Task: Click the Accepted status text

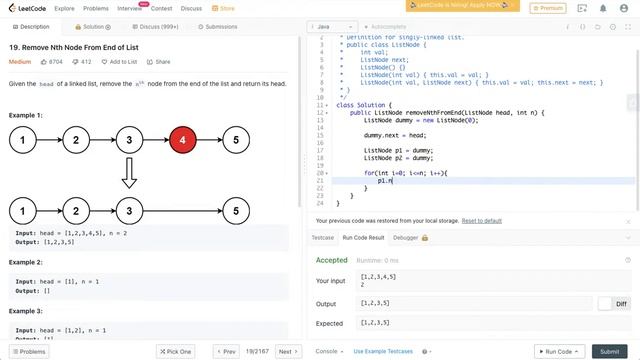Action: (x=331, y=260)
